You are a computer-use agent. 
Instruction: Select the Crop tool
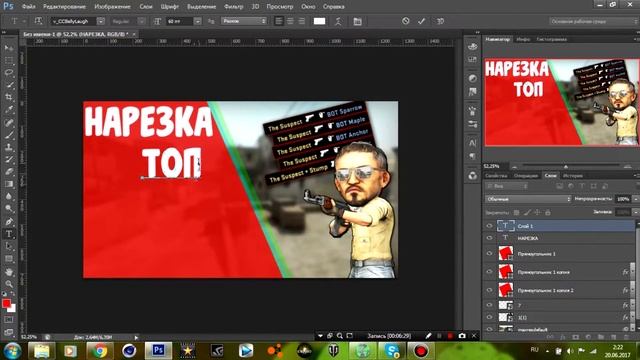[x=9, y=97]
